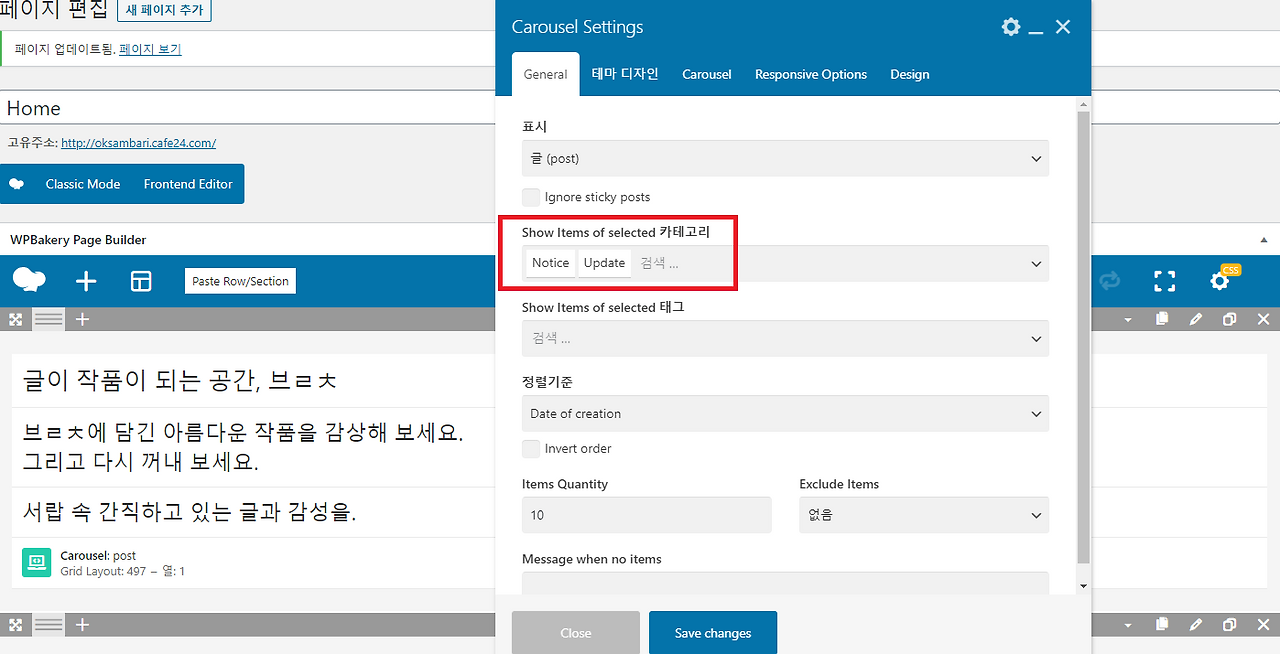The width and height of the screenshot is (1280, 654).
Task: Select the Notice category tag
Action: [550, 263]
